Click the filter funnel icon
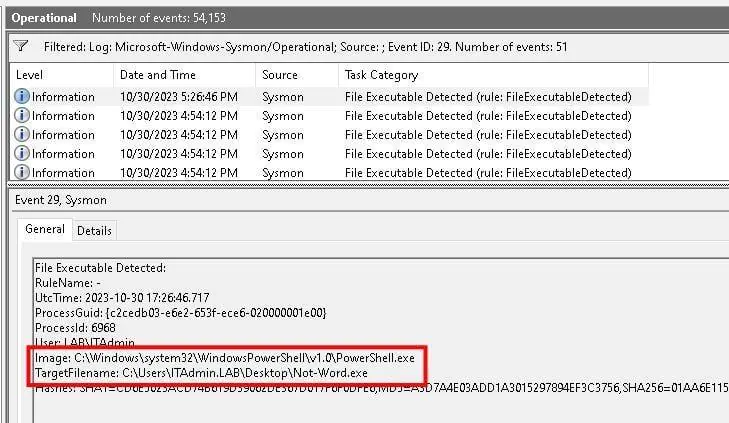 21,46
